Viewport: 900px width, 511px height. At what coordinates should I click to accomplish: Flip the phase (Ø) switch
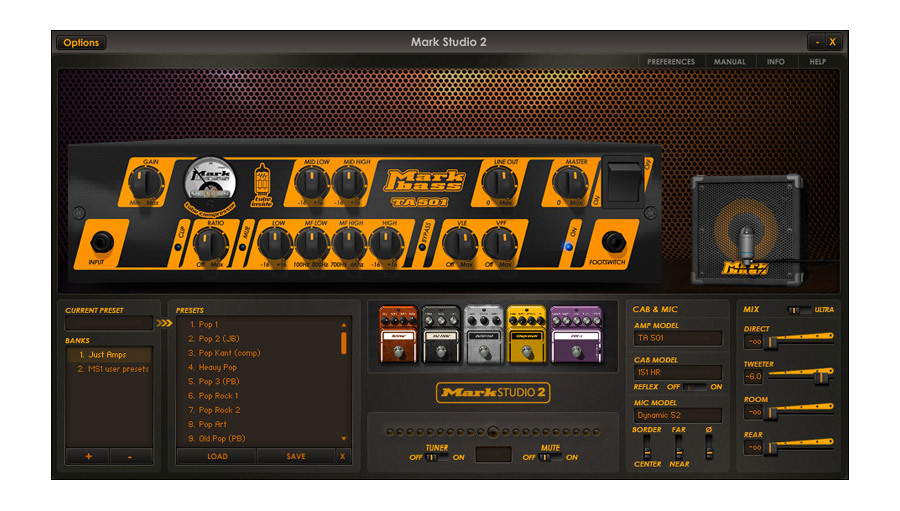pyautogui.click(x=709, y=447)
